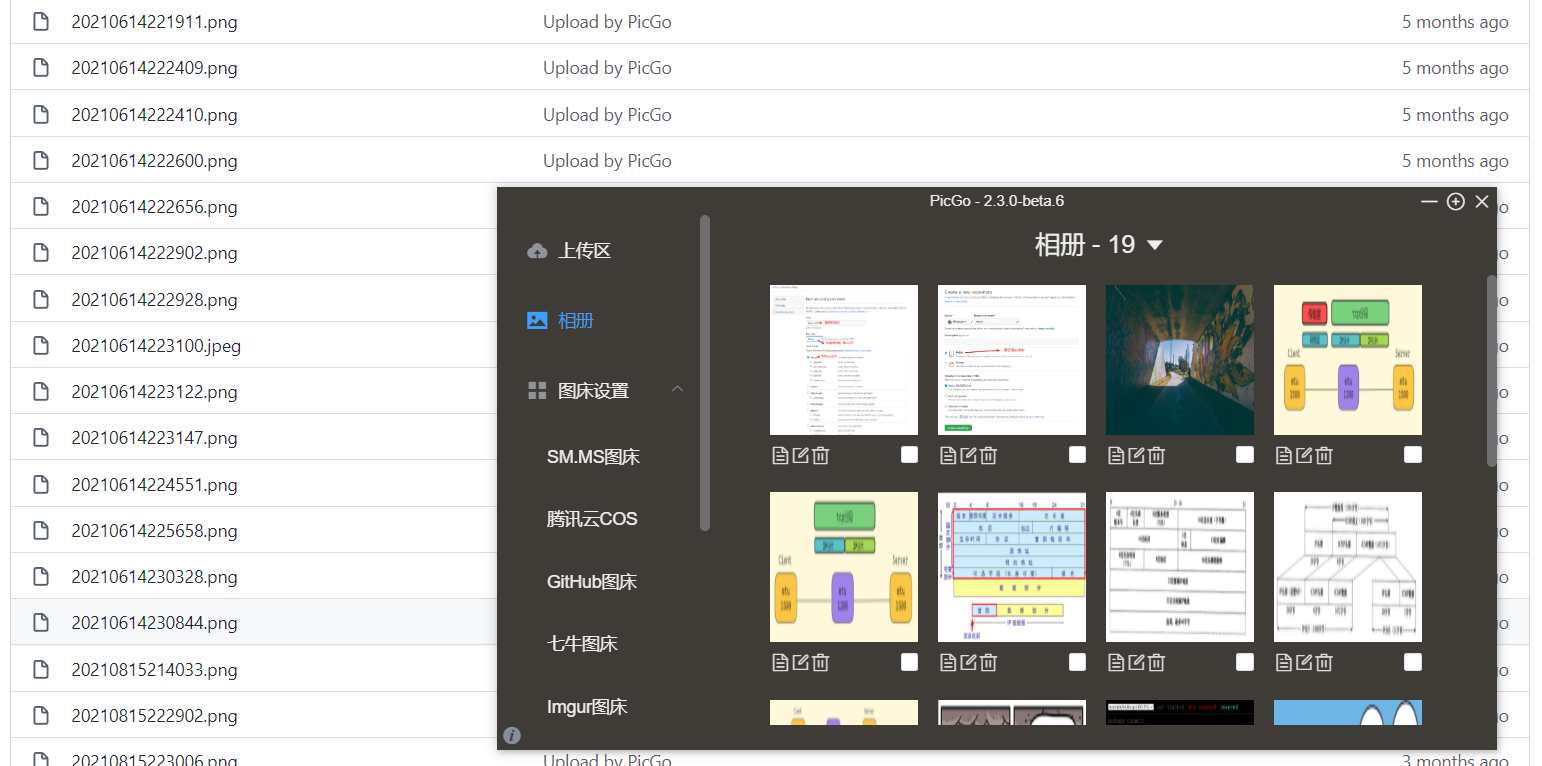Open the tunnel photo thumbnail
Screen dimensions: 1542x766
coord(1180,360)
